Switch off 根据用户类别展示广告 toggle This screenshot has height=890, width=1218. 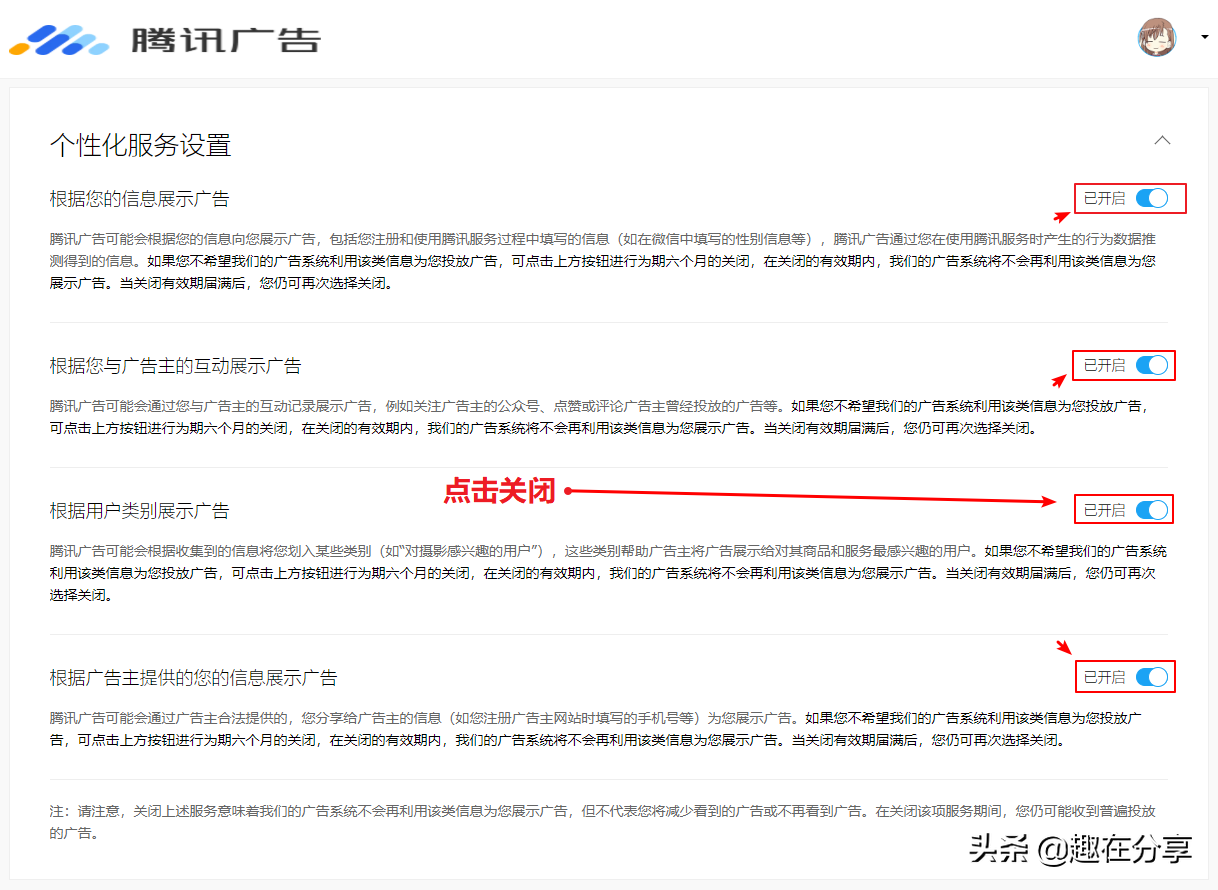[1152, 510]
